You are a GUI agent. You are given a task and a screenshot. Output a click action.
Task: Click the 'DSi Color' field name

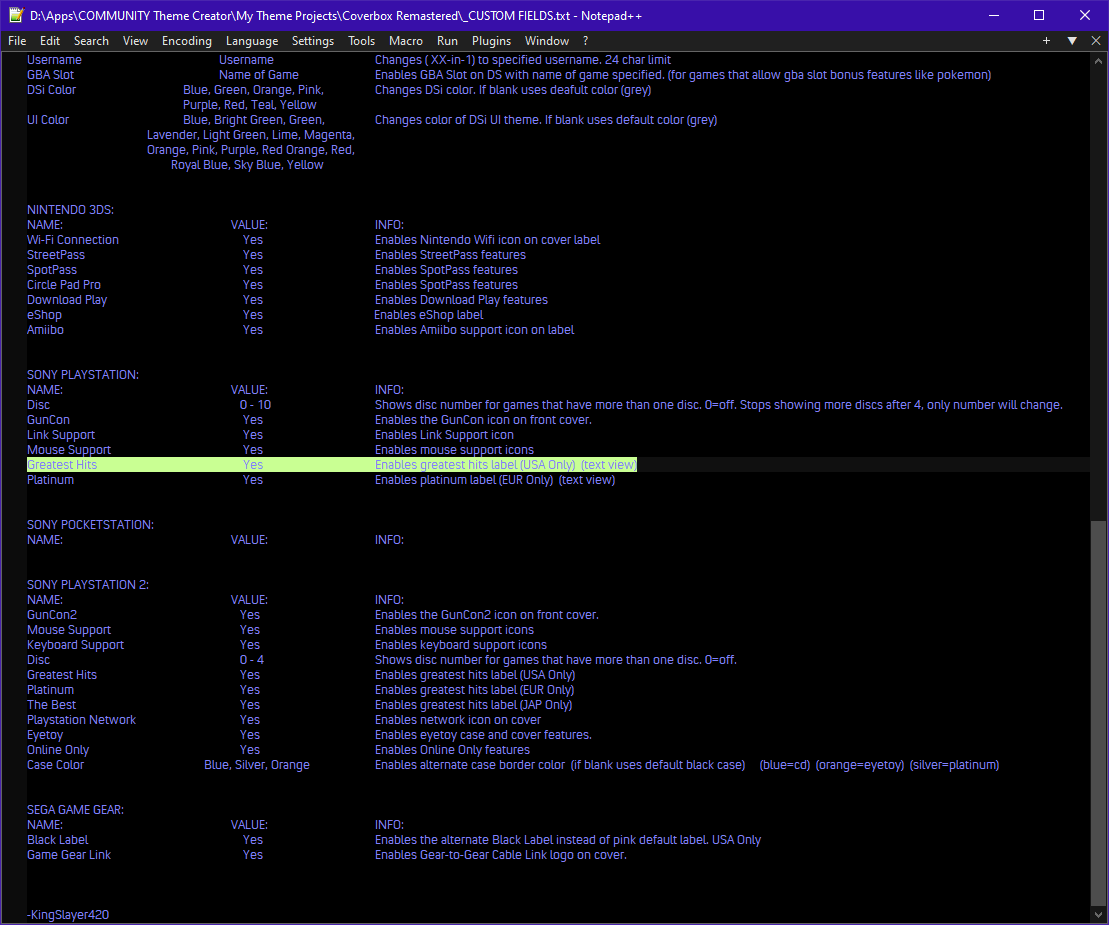click(x=51, y=90)
